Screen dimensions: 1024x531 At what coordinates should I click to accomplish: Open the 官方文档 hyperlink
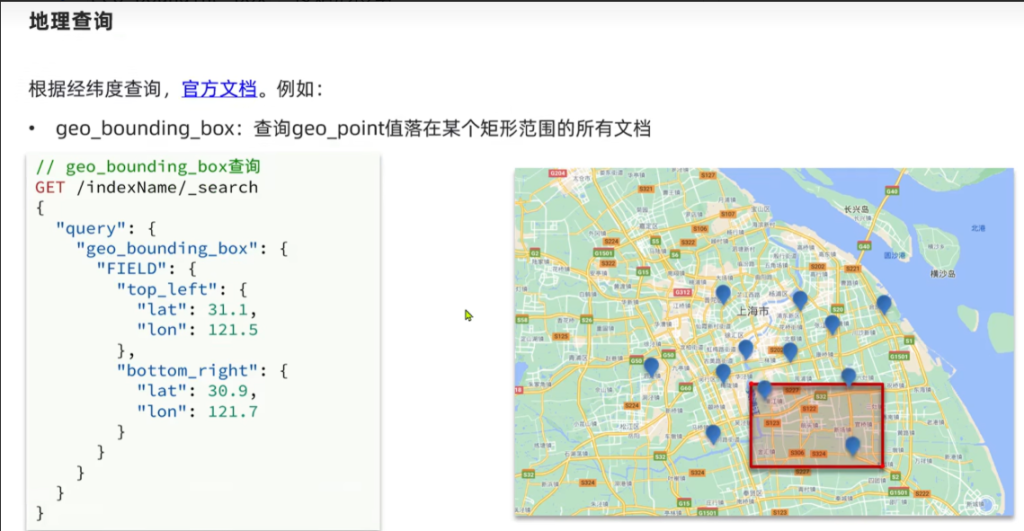[219, 89]
